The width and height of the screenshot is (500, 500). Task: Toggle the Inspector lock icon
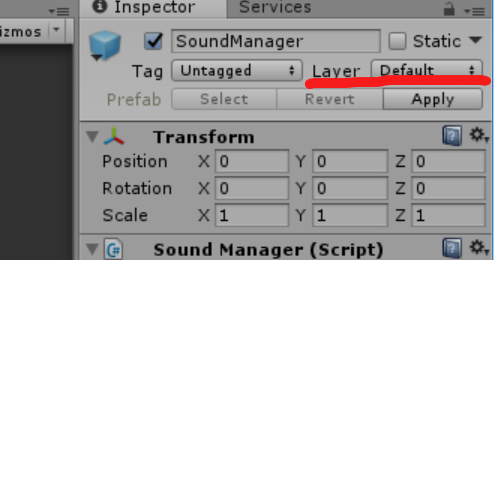pos(449,9)
